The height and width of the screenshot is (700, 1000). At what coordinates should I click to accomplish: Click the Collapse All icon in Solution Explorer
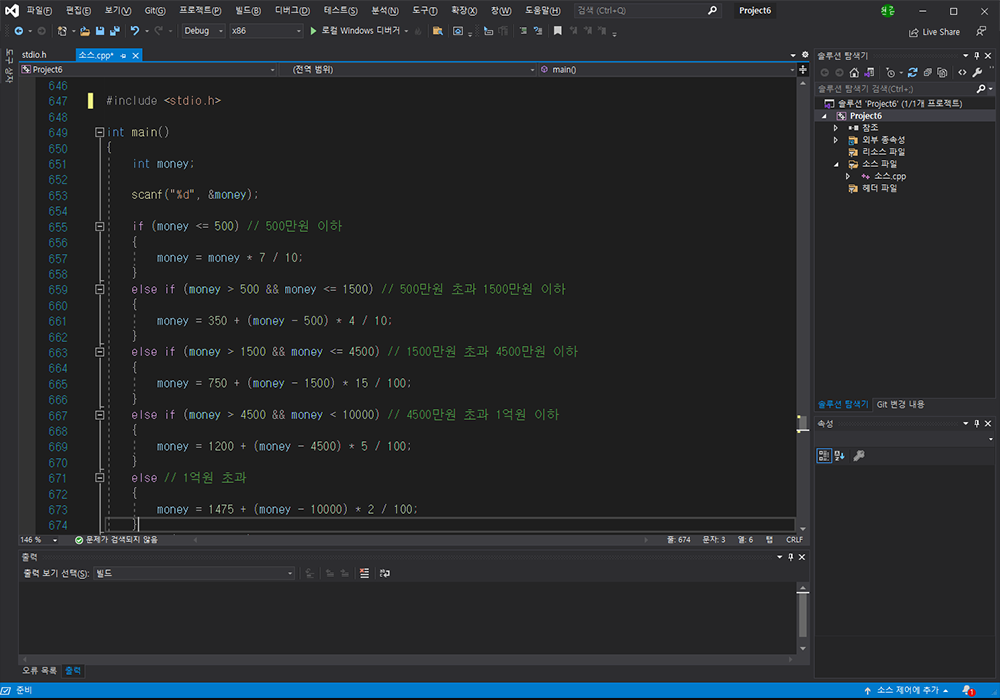pos(927,73)
